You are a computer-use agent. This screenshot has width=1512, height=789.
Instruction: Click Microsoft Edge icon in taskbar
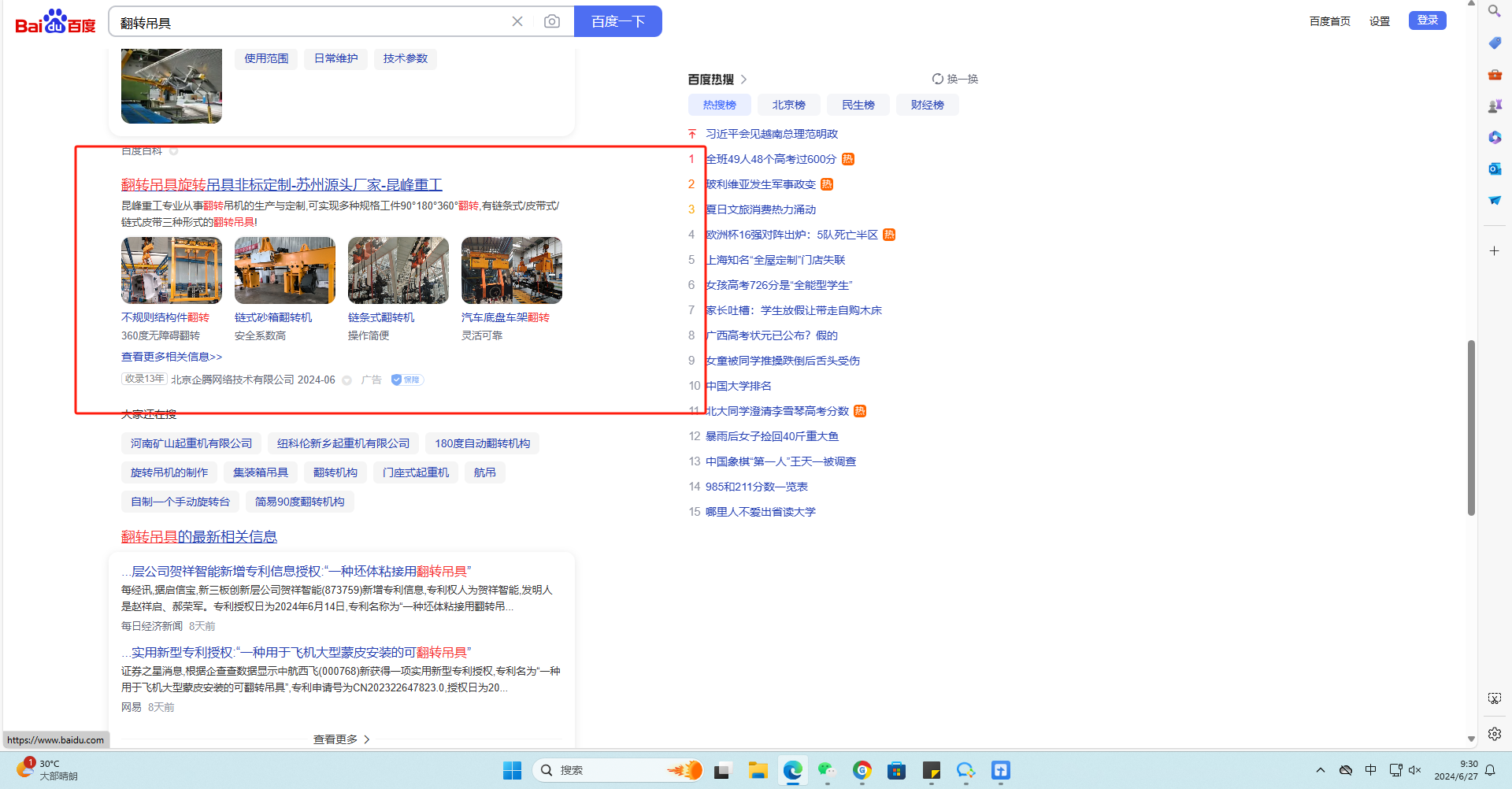coord(792,770)
